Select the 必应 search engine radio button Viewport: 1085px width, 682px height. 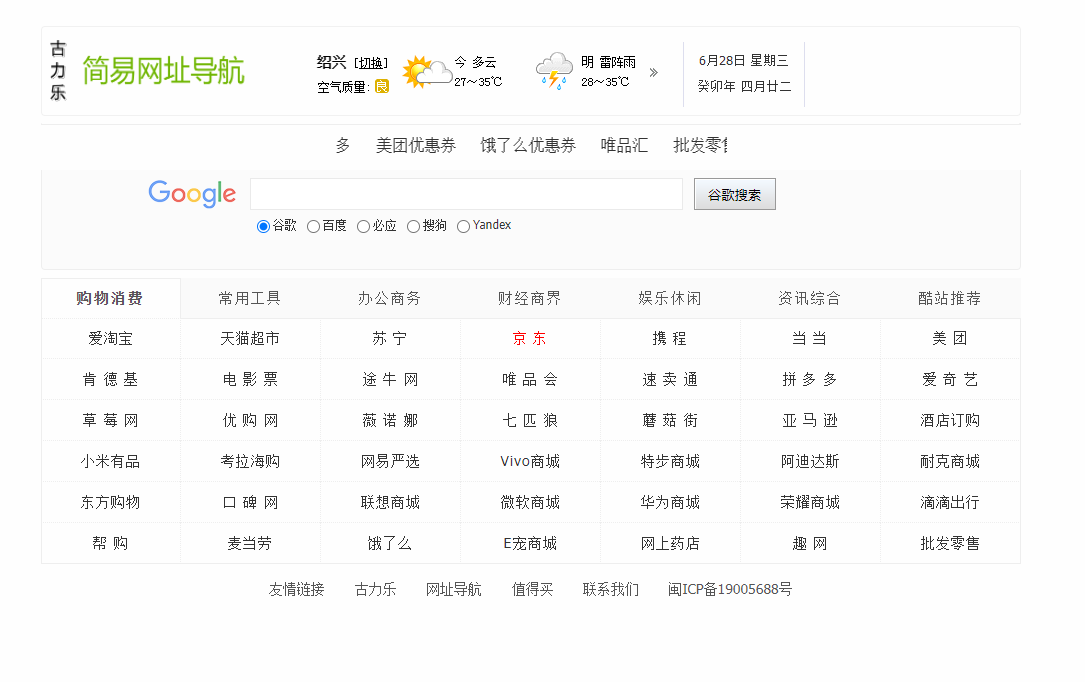363,226
